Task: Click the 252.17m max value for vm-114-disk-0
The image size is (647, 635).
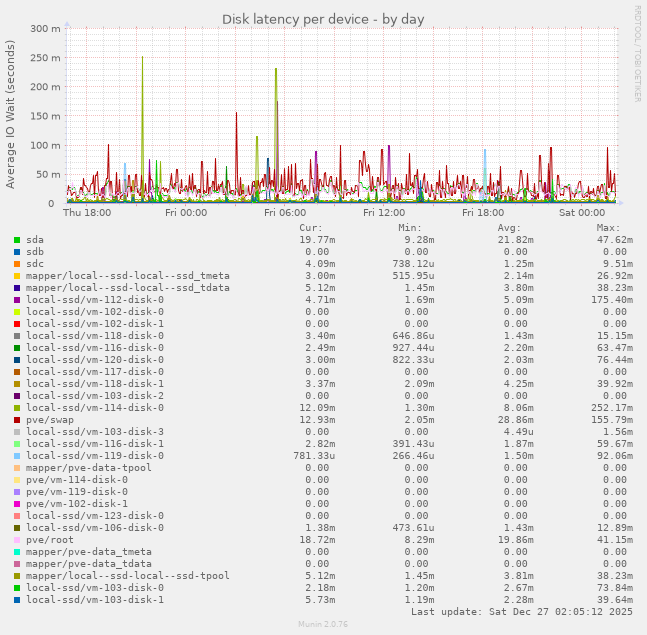Action: (612, 408)
